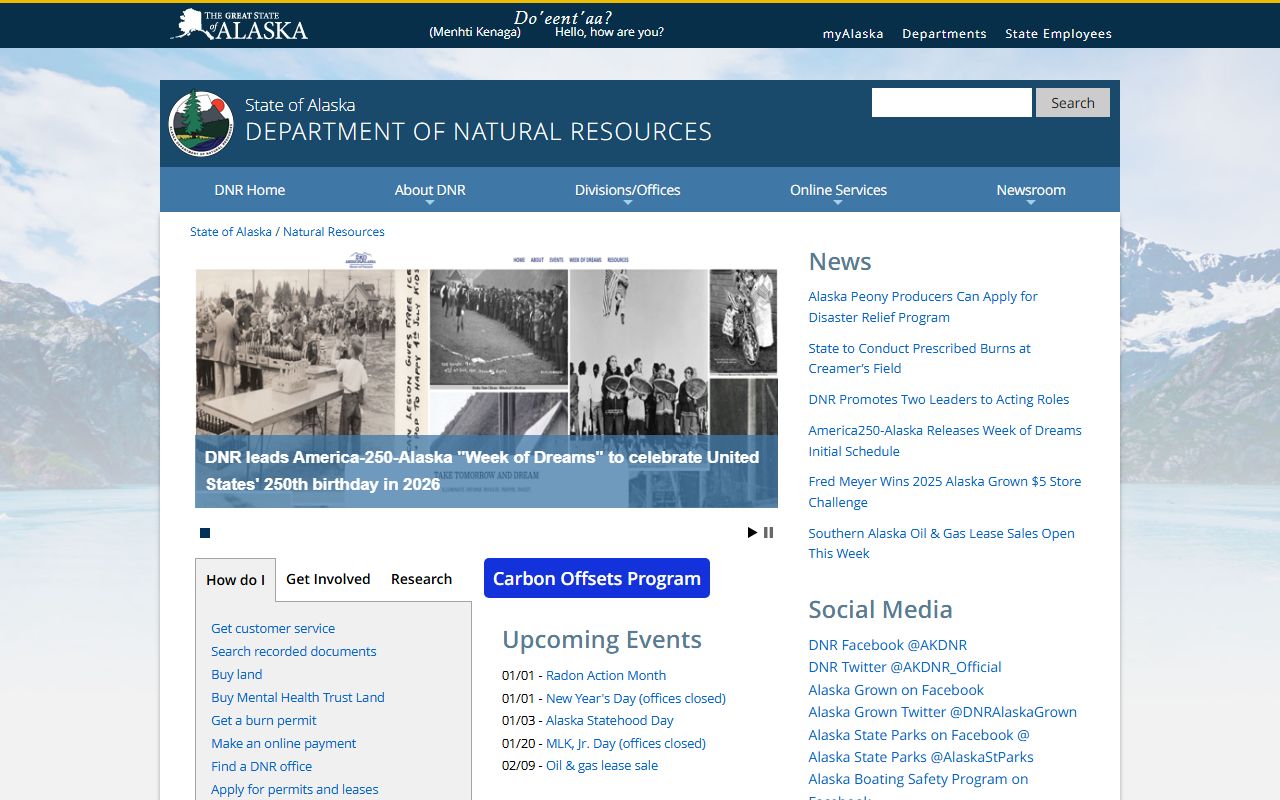The width and height of the screenshot is (1280, 800).
Task: Open the Divisions/Offices dropdown menu
Action: pyautogui.click(x=627, y=190)
